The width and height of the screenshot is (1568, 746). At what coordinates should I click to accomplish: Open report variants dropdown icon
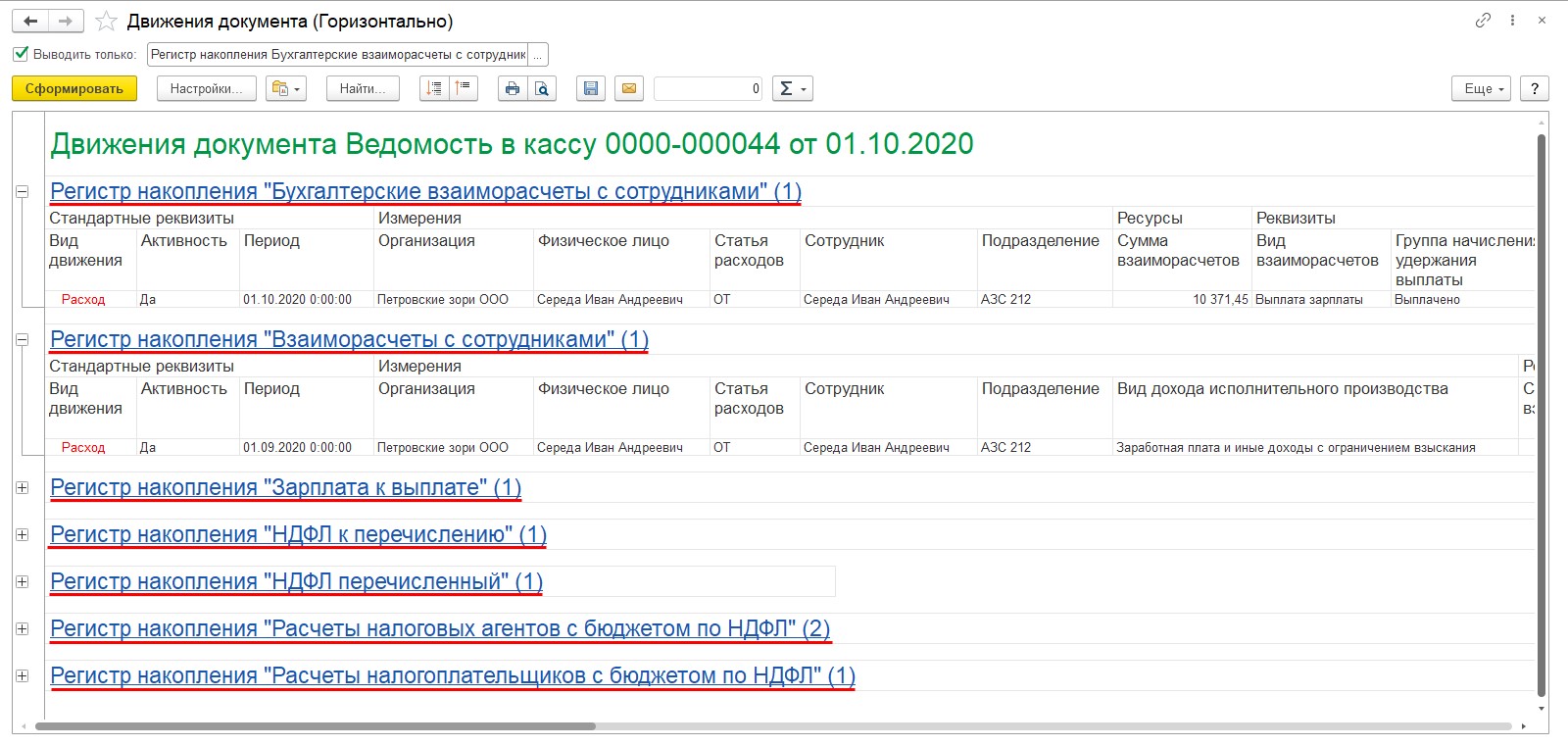pyautogui.click(x=287, y=88)
